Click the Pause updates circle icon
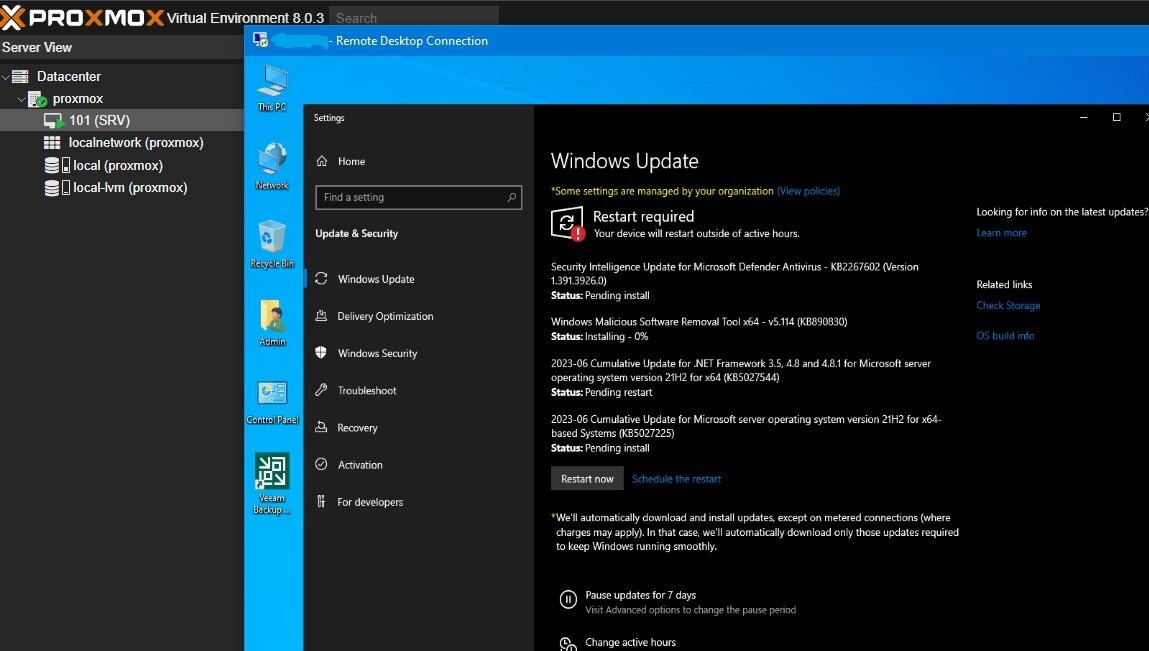This screenshot has width=1149, height=651. pyautogui.click(x=568, y=600)
